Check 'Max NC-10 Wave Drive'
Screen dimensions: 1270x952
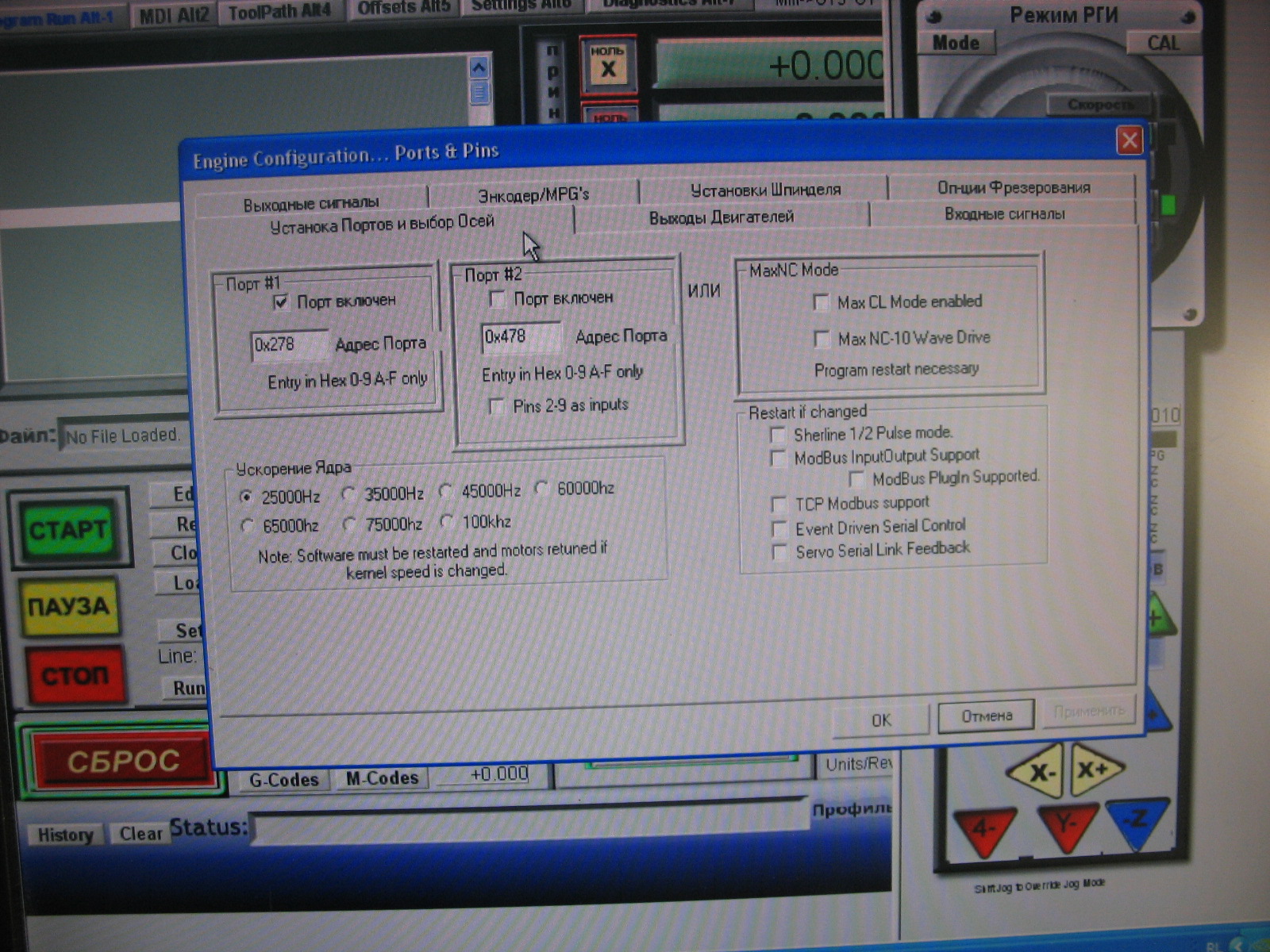coord(822,339)
